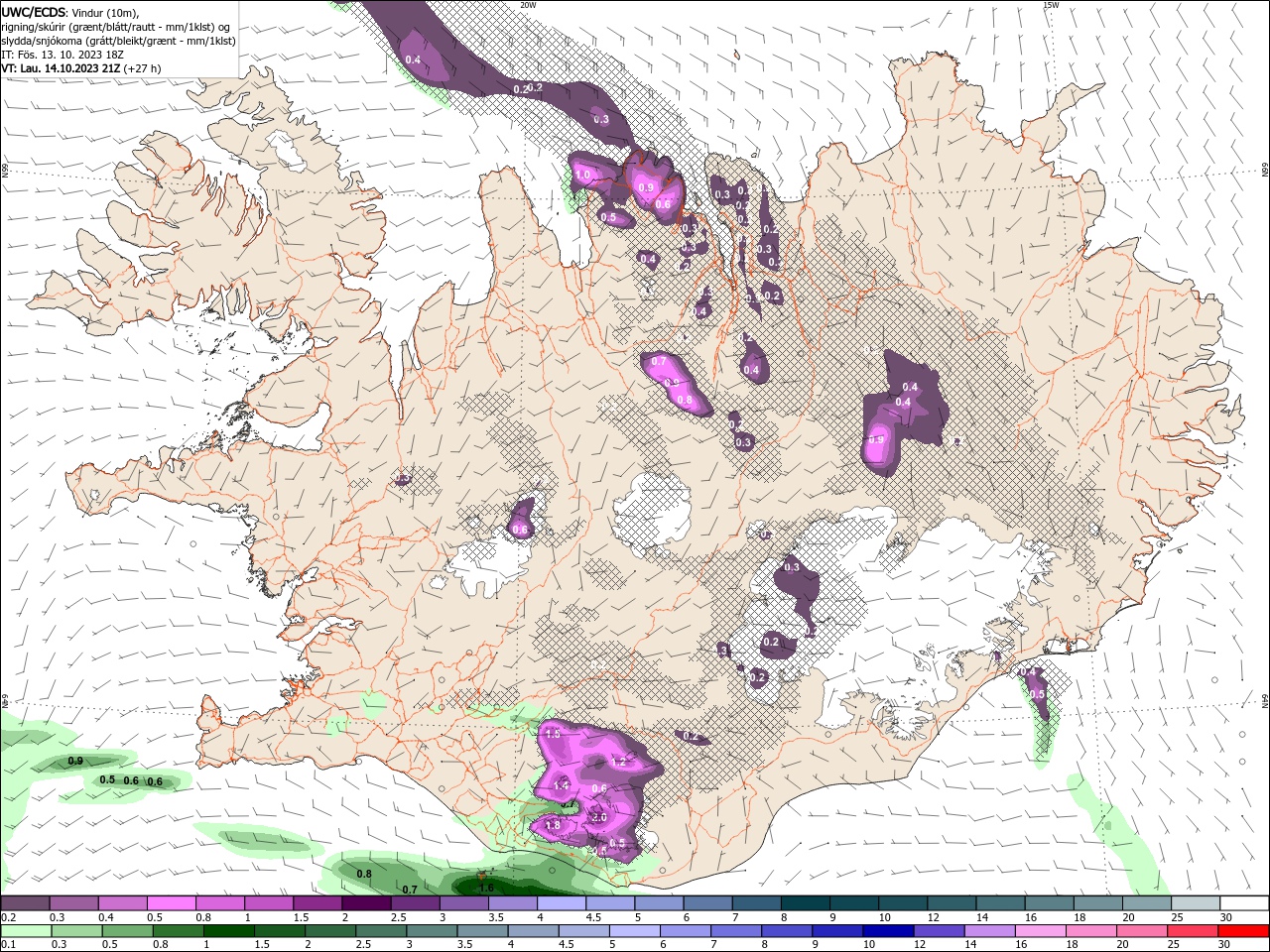Pick the light violet 14 rain legend swatch
The height and width of the screenshot is (952, 1270).
pos(989,930)
